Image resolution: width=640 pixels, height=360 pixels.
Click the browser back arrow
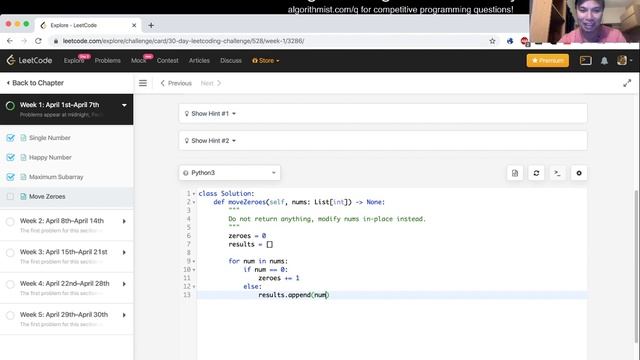[10, 41]
